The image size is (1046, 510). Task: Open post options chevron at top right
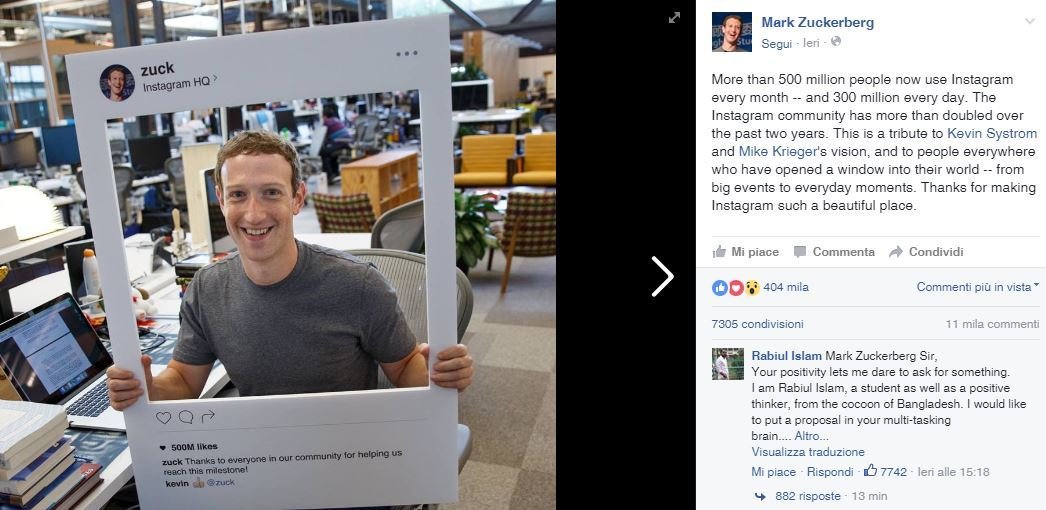[1029, 21]
